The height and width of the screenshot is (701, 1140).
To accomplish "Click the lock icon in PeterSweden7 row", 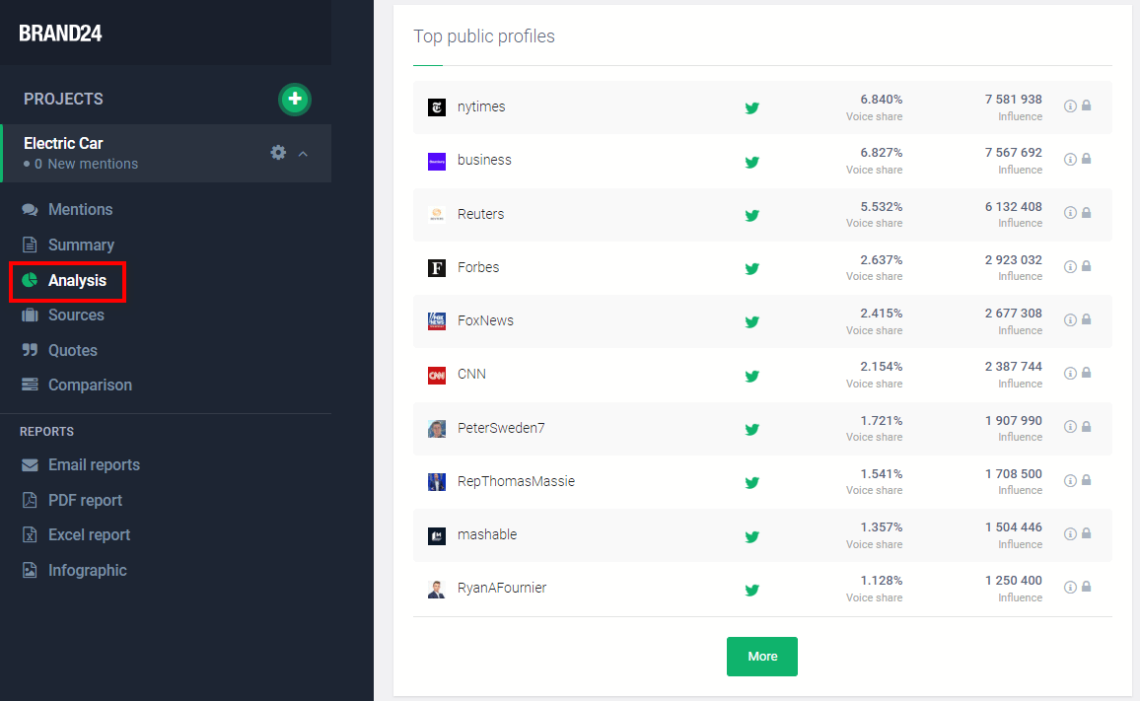I will 1086,426.
